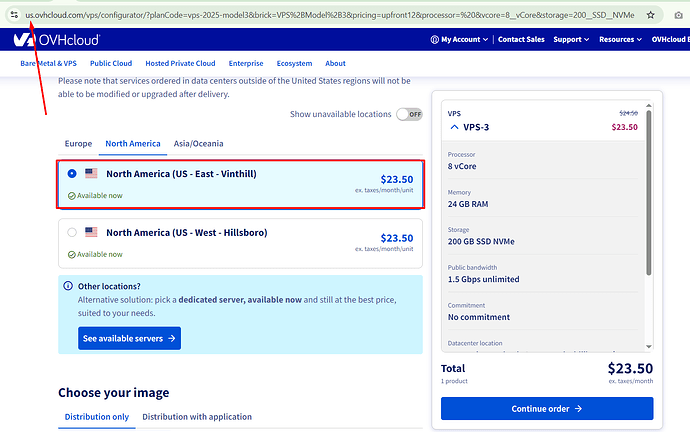Toggle Show unavailable locations switch

point(409,114)
